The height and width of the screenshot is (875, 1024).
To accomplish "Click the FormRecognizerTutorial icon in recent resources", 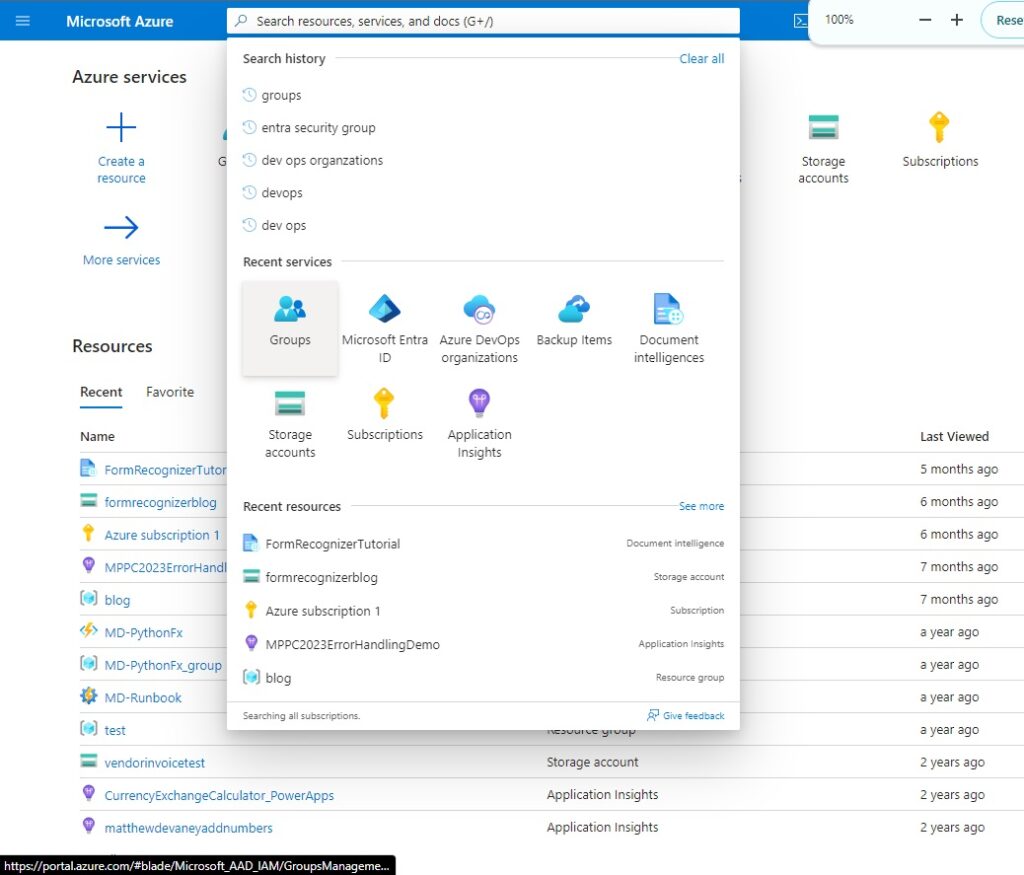I will (x=251, y=543).
